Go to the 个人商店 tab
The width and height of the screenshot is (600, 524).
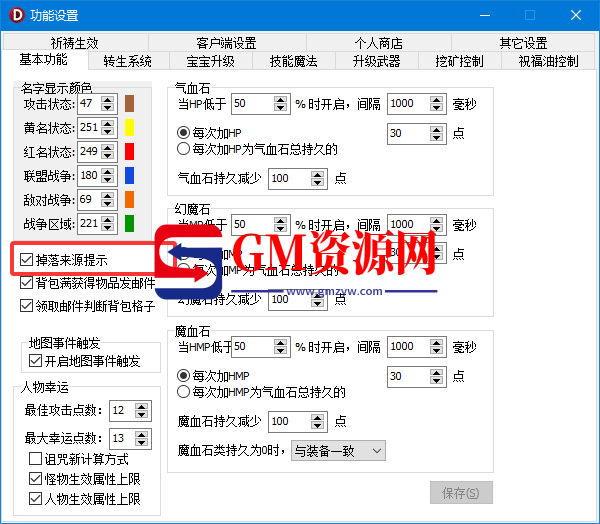(x=378, y=43)
